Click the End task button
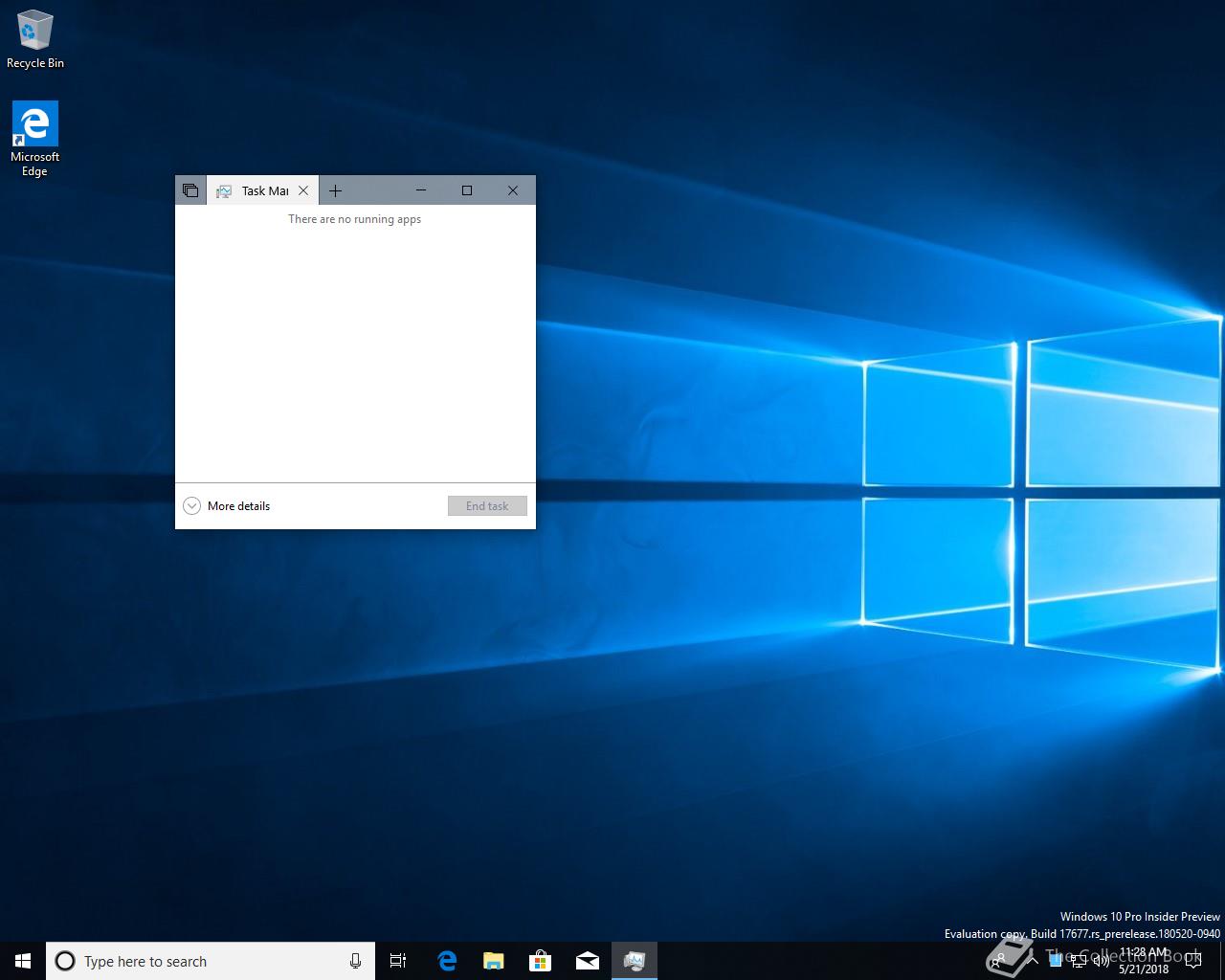Screen dimensions: 1225x980 487,505
